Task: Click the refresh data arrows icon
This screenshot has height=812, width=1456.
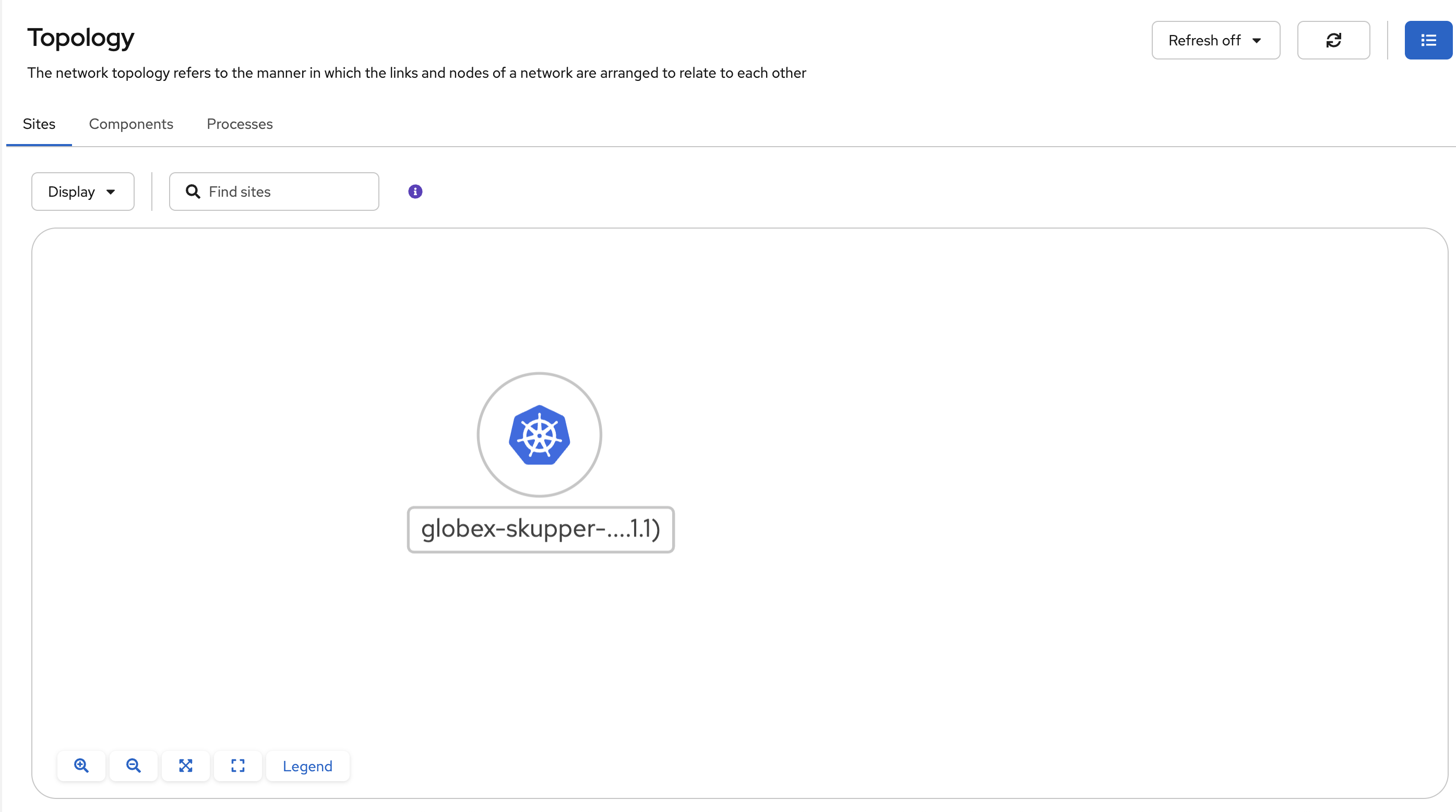Action: (x=1333, y=40)
